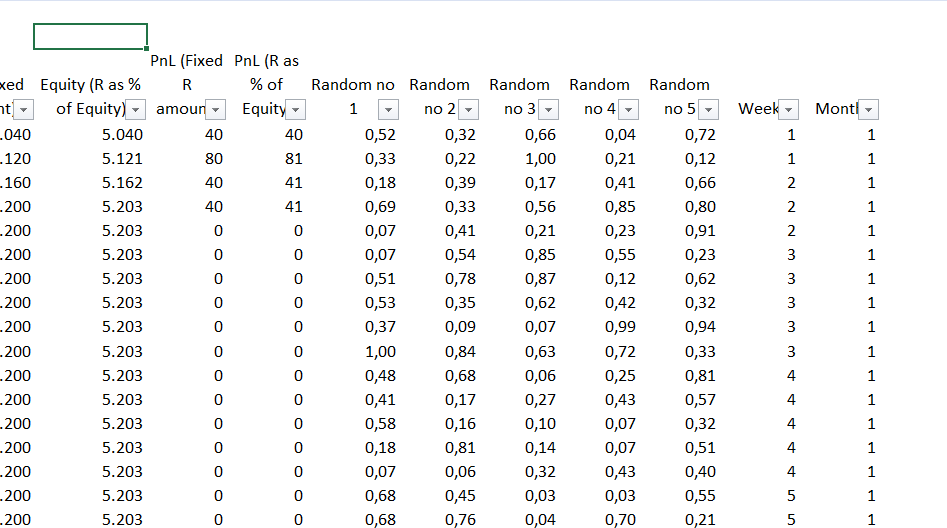
Task: Show filter options for Random no 5
Action: click(708, 109)
